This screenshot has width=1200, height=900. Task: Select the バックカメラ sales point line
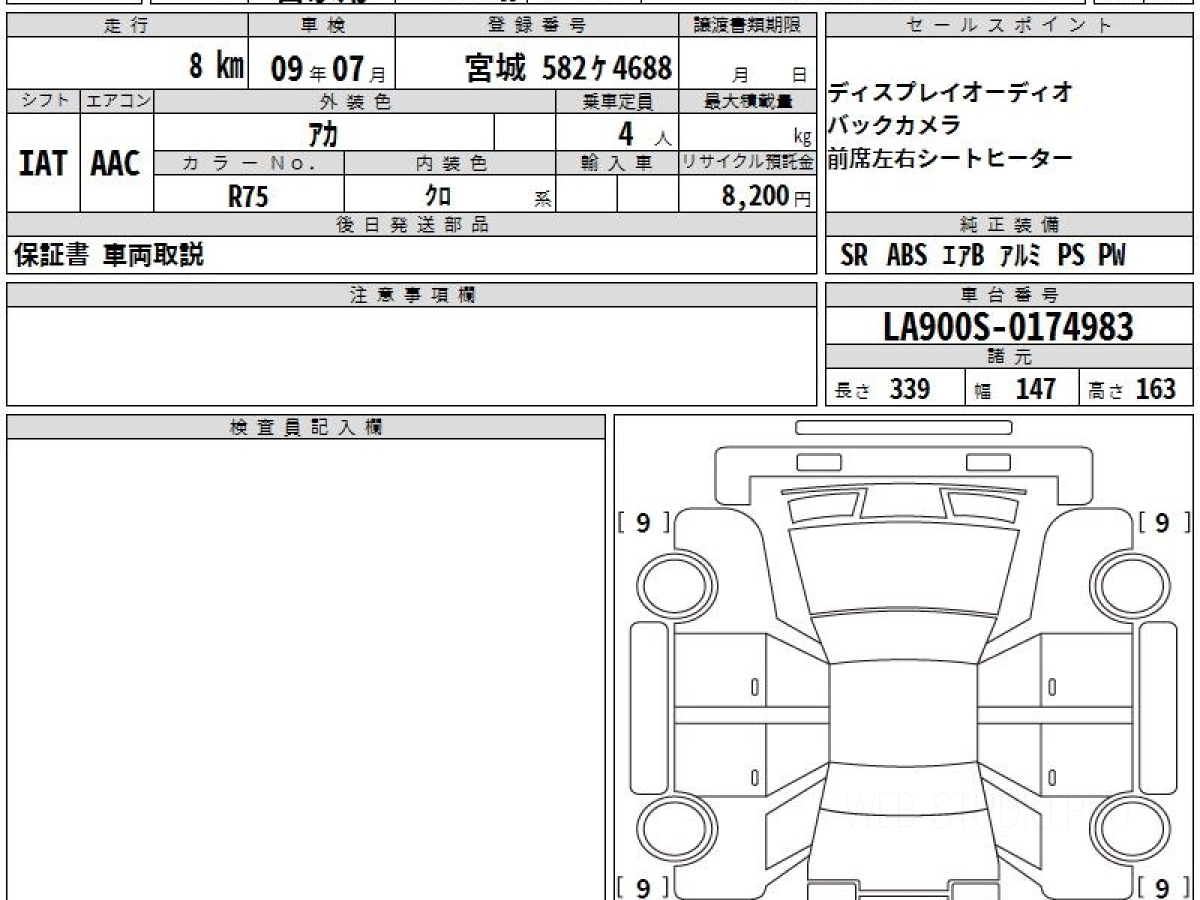click(x=895, y=125)
